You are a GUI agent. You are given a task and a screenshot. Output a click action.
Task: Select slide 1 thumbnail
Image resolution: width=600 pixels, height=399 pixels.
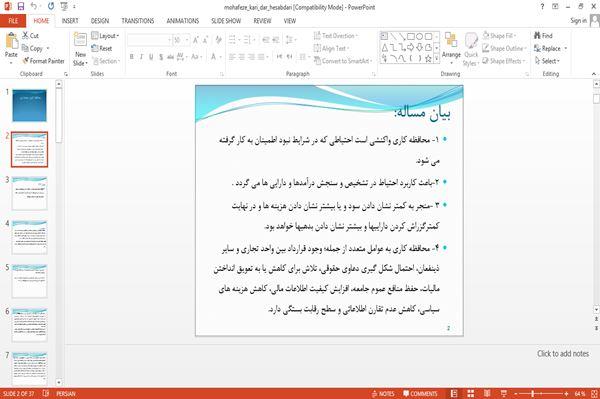[x=29, y=106]
